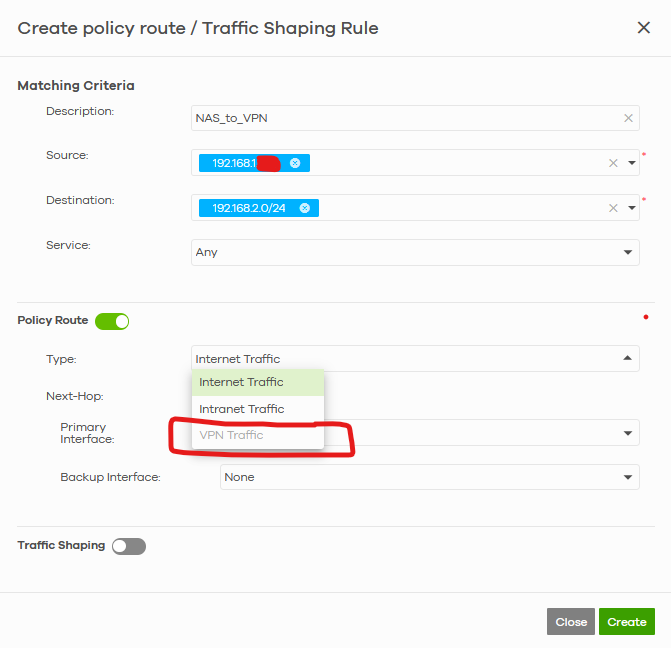671x648 pixels.
Task: Click the green Create button
Action: 626,621
